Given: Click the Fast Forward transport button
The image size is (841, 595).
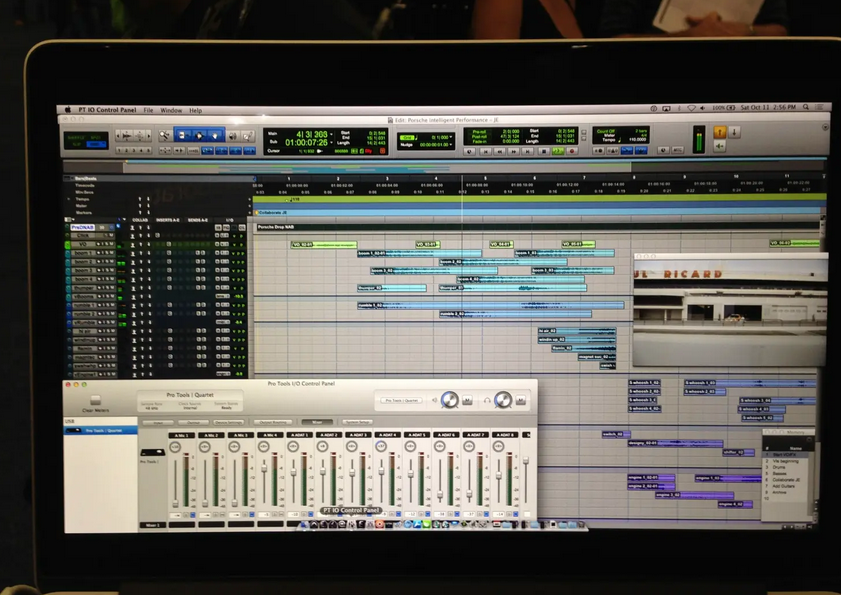Looking at the screenshot, I should tap(513, 152).
